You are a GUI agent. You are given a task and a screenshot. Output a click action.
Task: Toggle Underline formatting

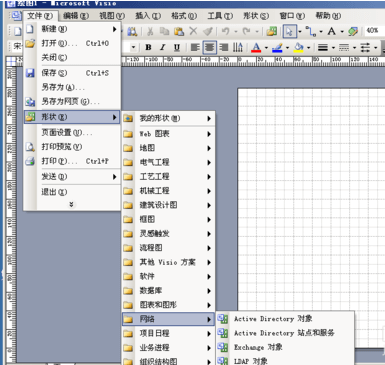click(177, 47)
